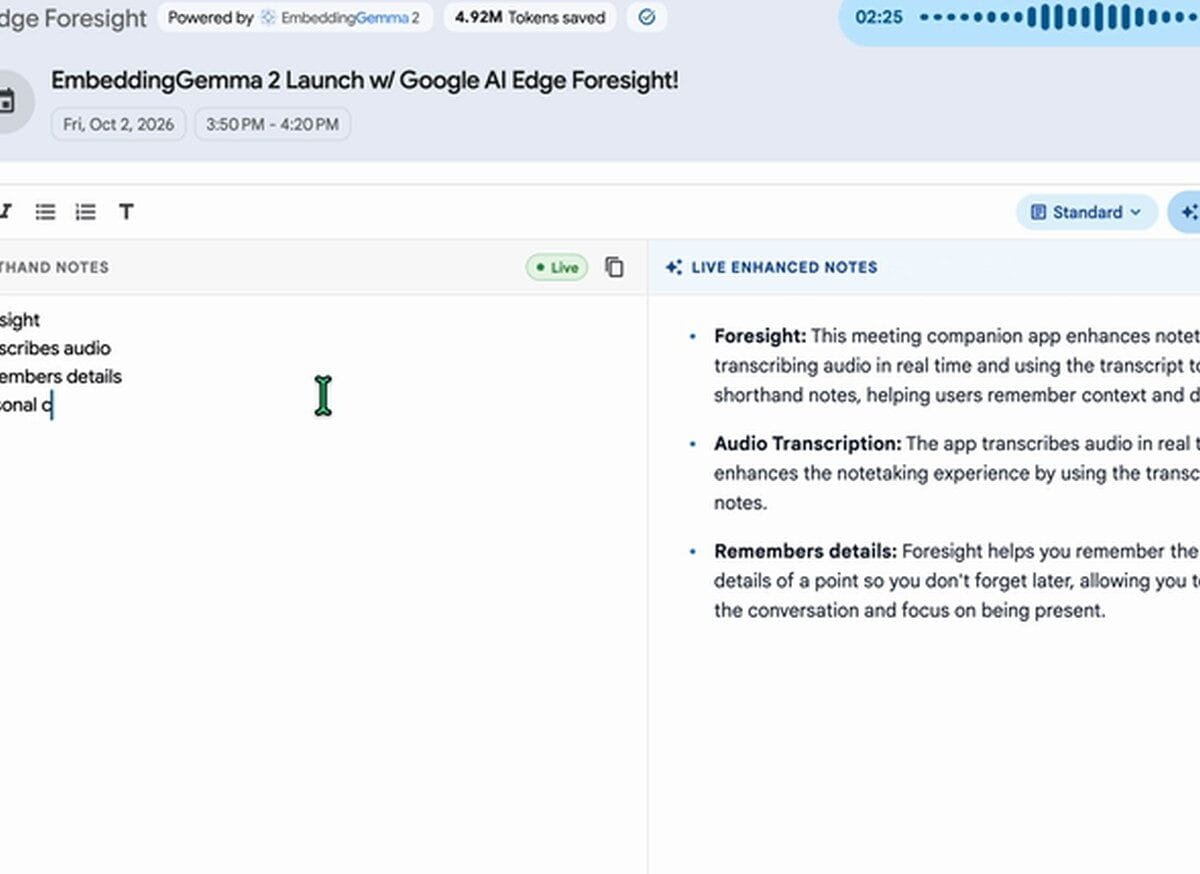Click the shorthand note line ending in 'sight'

coord(20,320)
